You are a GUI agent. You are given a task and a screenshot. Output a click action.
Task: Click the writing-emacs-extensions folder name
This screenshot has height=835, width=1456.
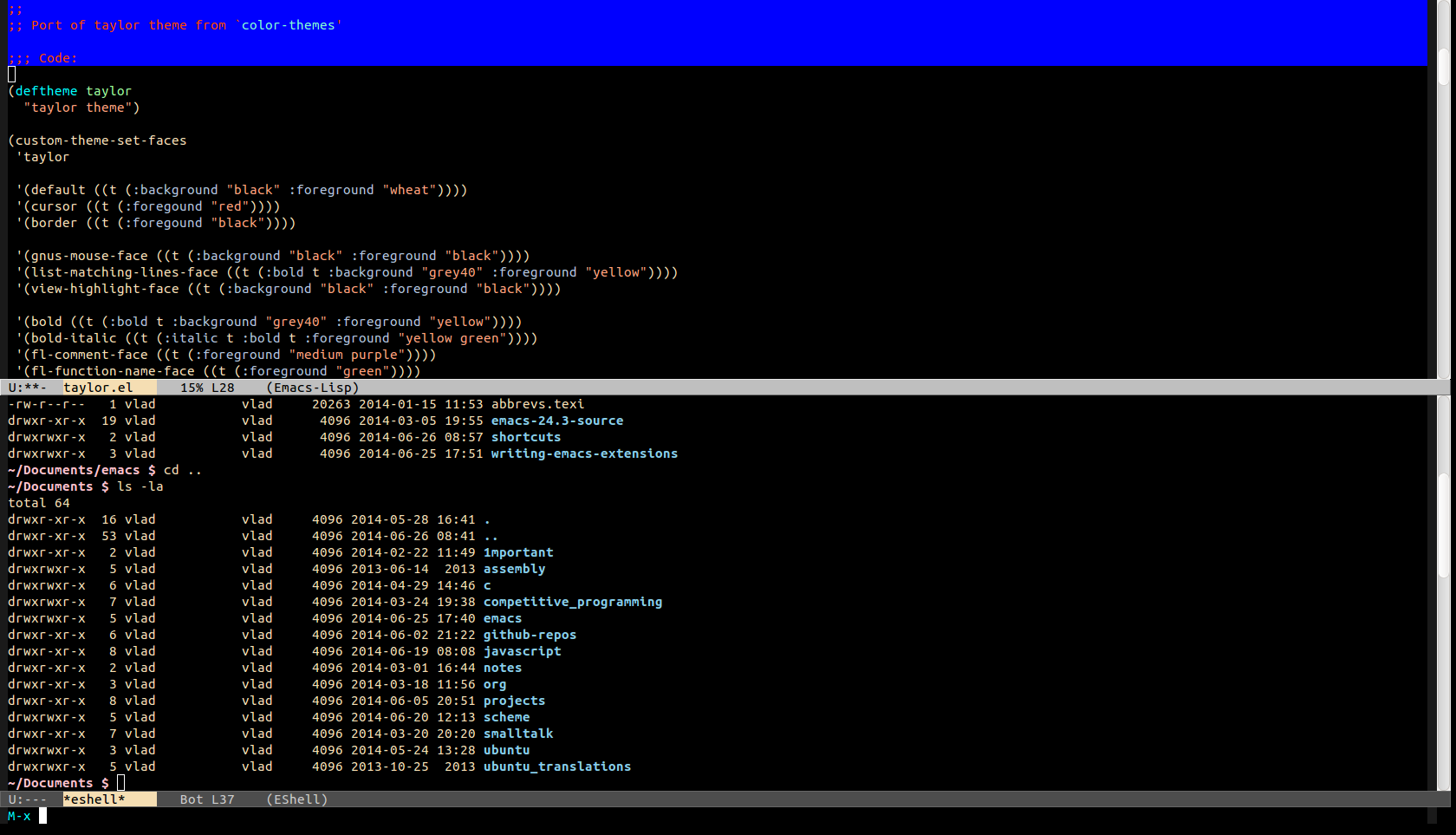click(x=584, y=453)
